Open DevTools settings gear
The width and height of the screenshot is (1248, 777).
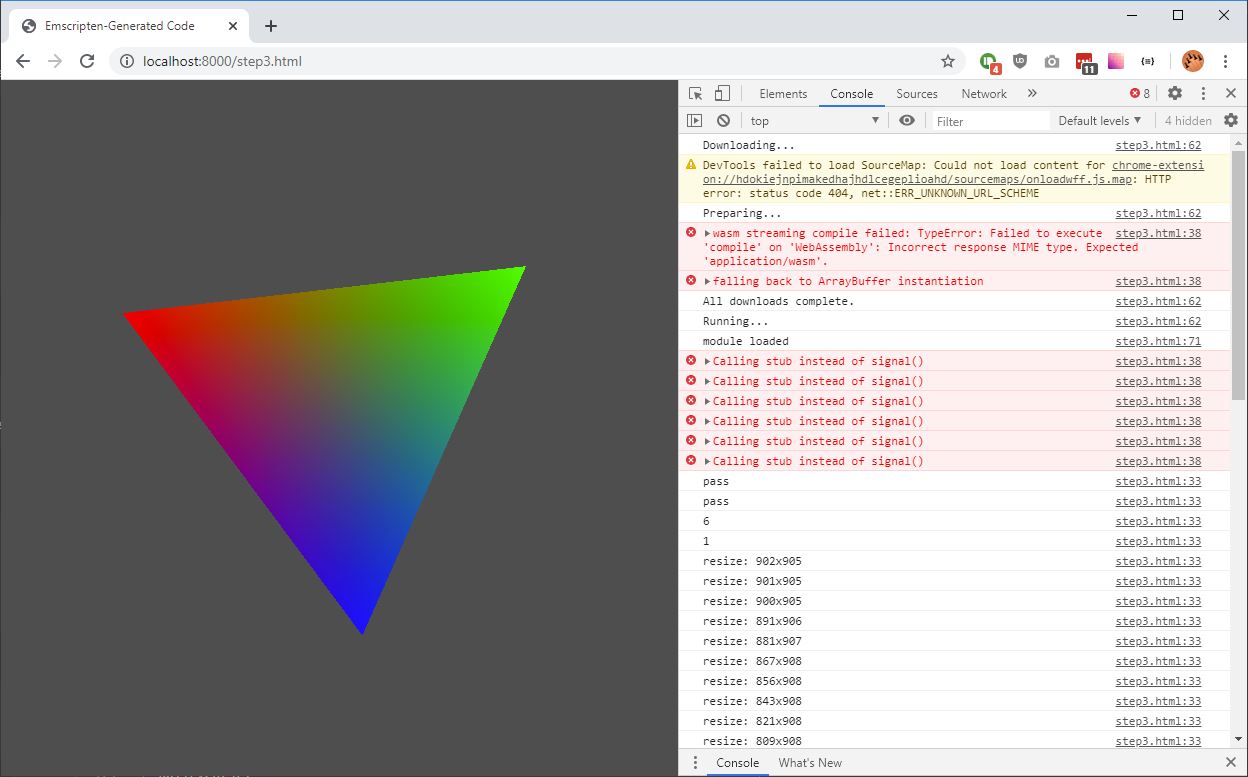click(1175, 93)
